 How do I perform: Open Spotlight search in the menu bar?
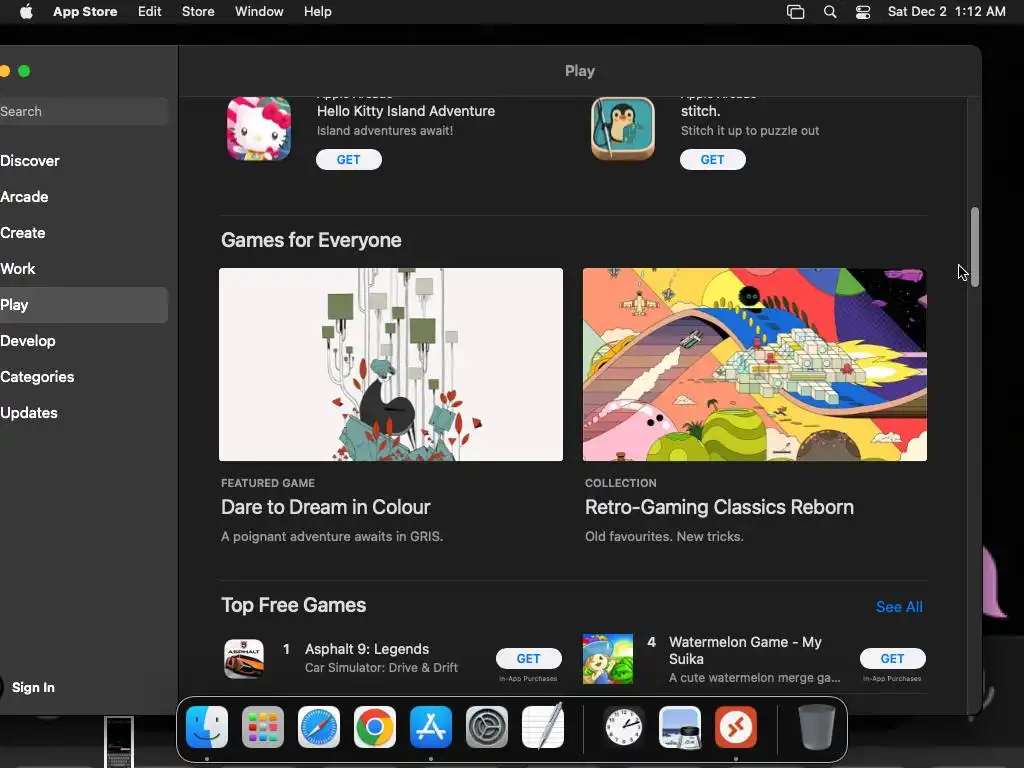(x=829, y=12)
